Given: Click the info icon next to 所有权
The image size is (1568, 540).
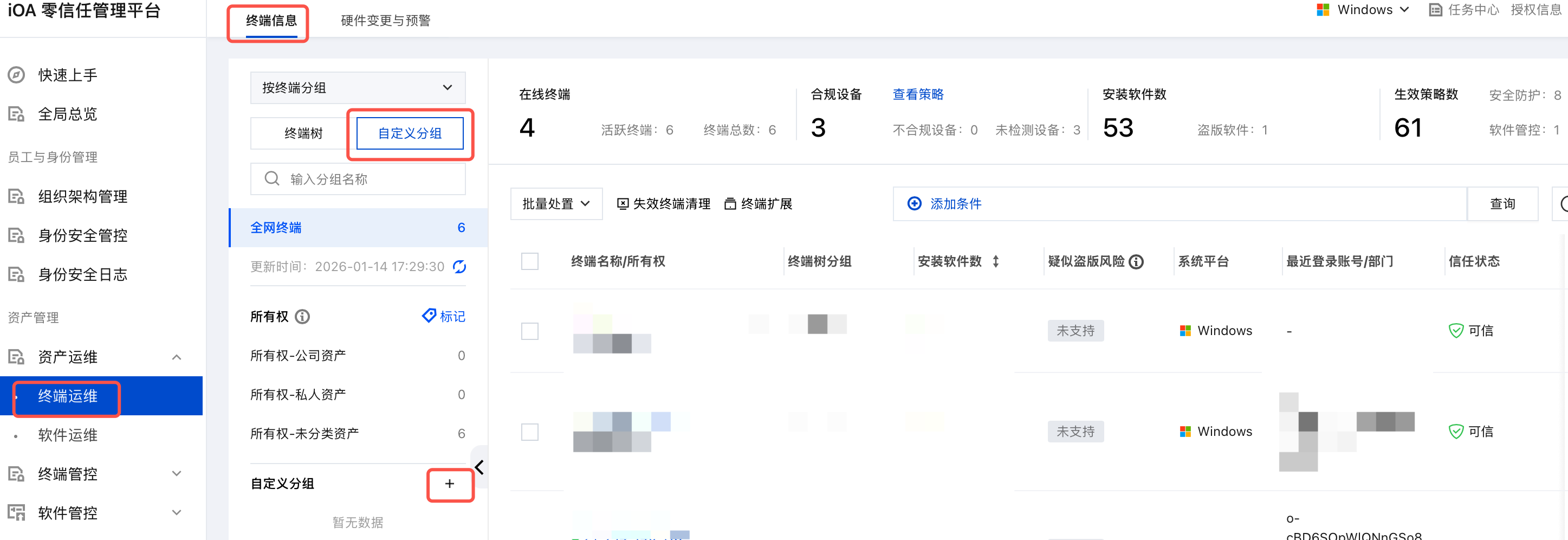Looking at the screenshot, I should point(302,317).
